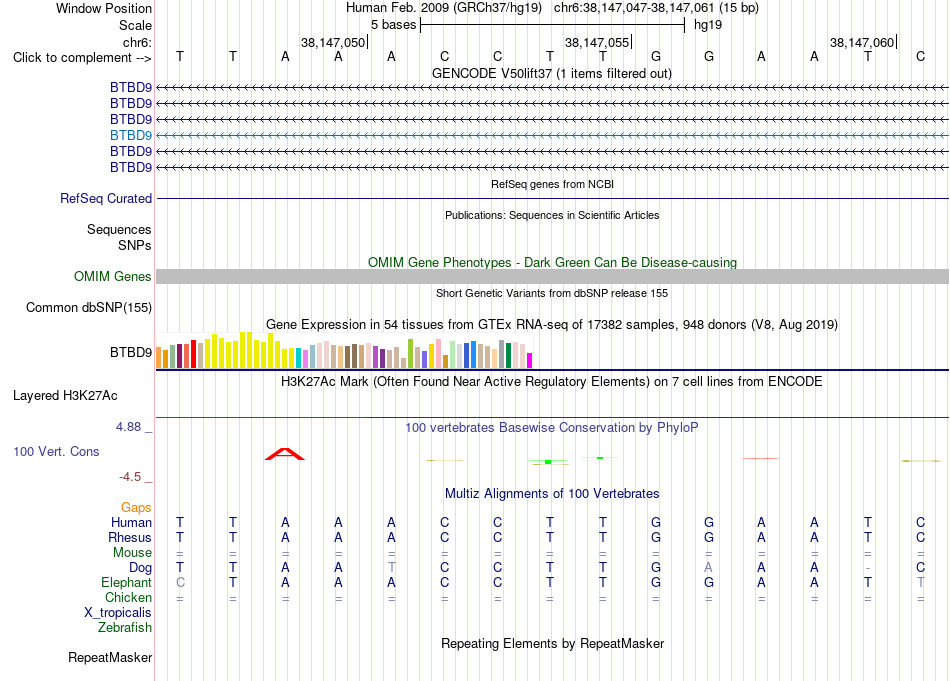Click the gray OMIM Genes item bar
This screenshot has height=681, width=950.
coord(552,276)
